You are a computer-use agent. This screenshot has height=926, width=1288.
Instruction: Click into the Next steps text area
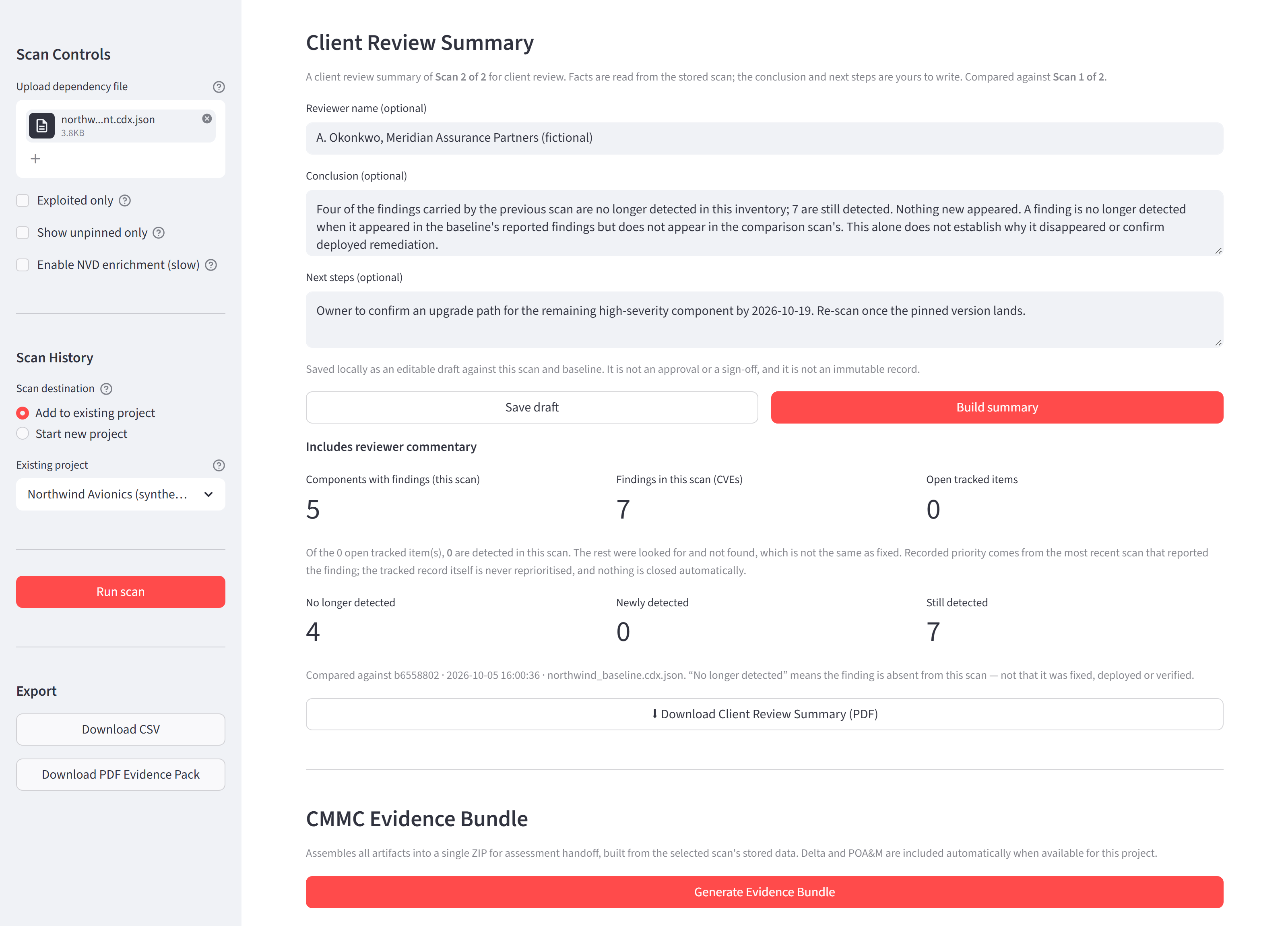[x=764, y=320]
